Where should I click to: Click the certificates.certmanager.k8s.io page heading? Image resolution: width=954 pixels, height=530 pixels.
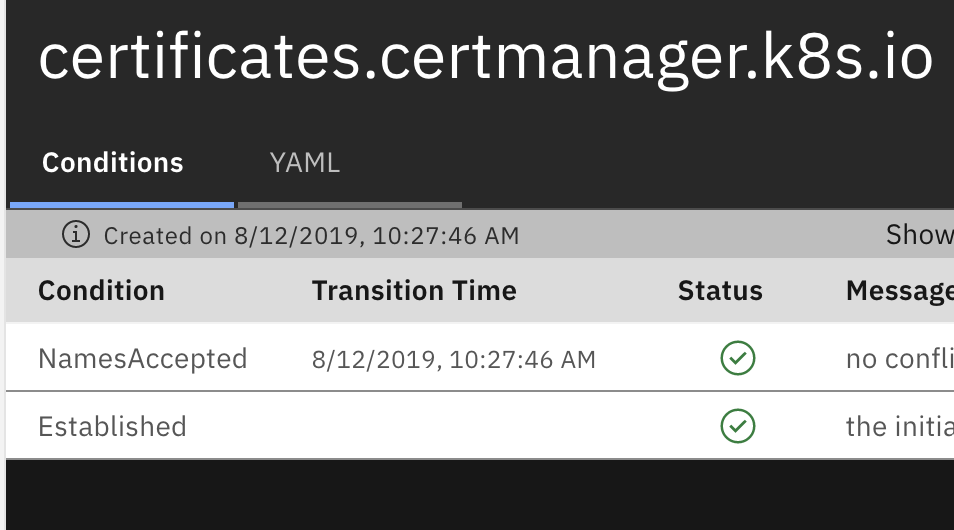coord(485,60)
